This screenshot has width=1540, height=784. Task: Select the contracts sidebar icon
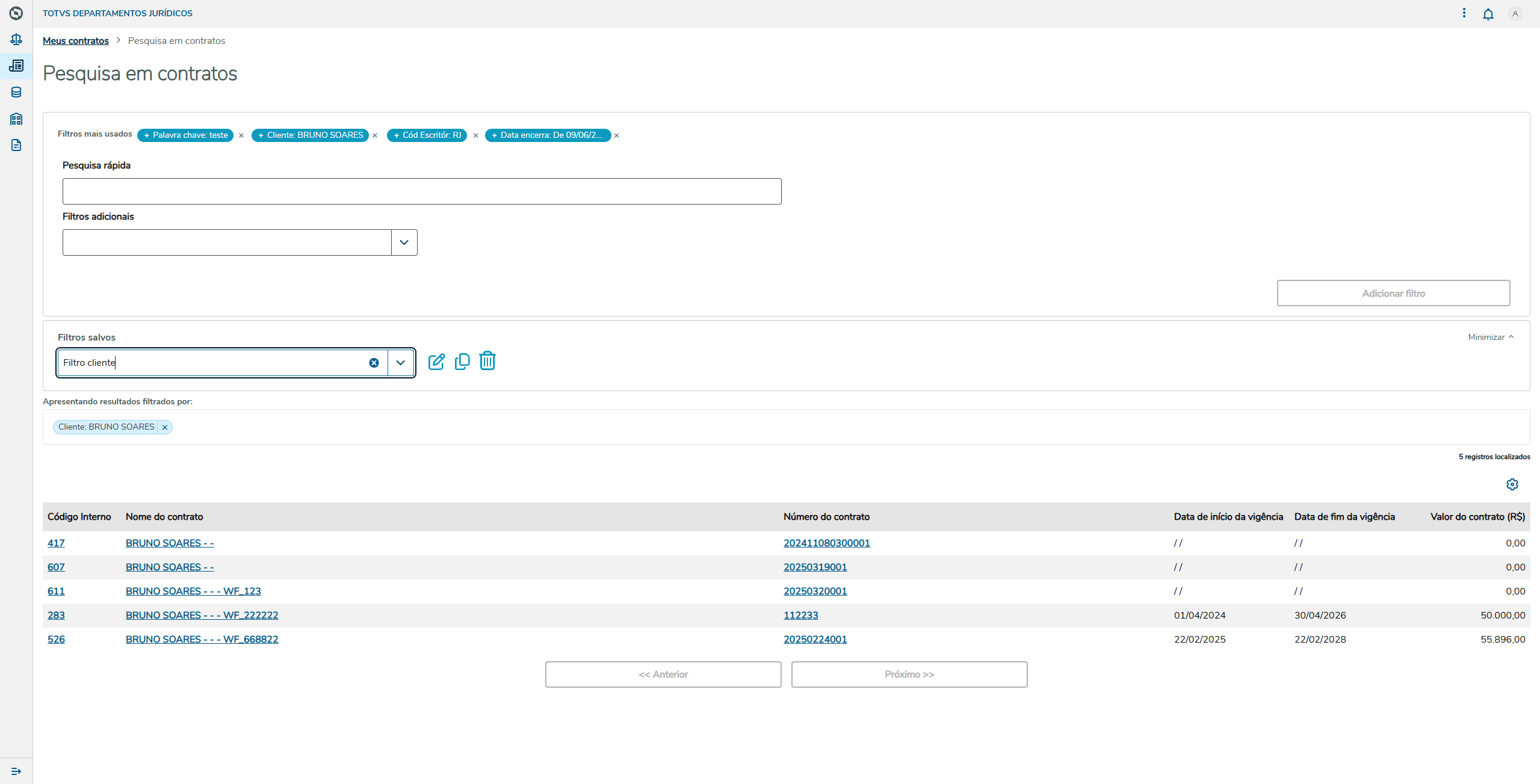click(16, 66)
